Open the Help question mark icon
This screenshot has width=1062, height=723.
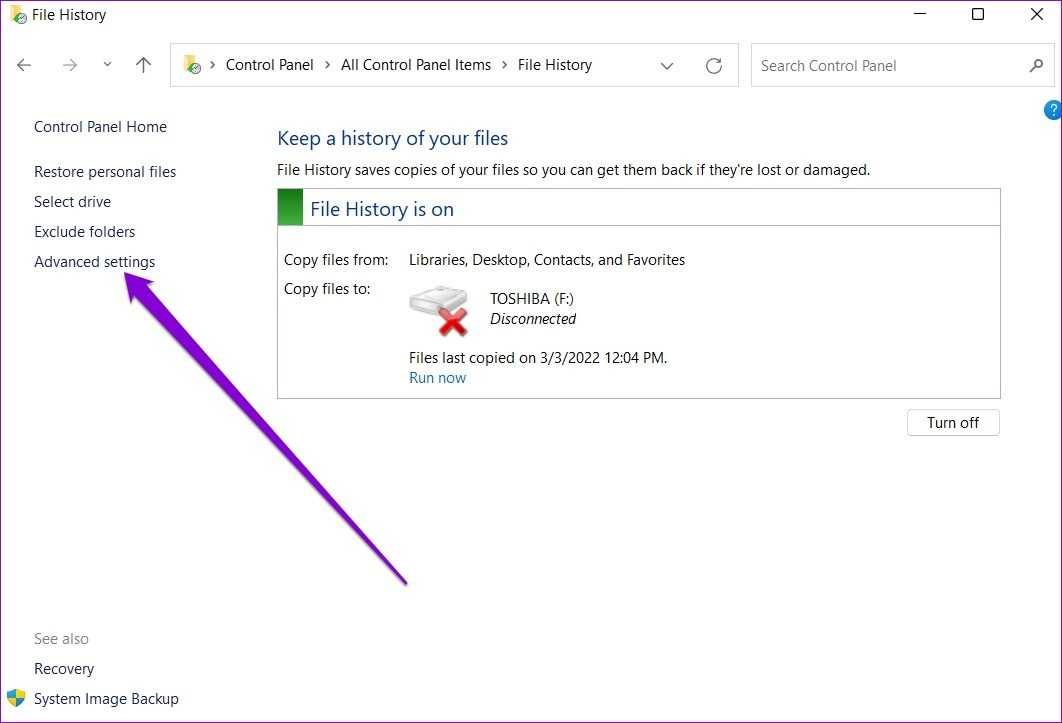(x=1052, y=110)
